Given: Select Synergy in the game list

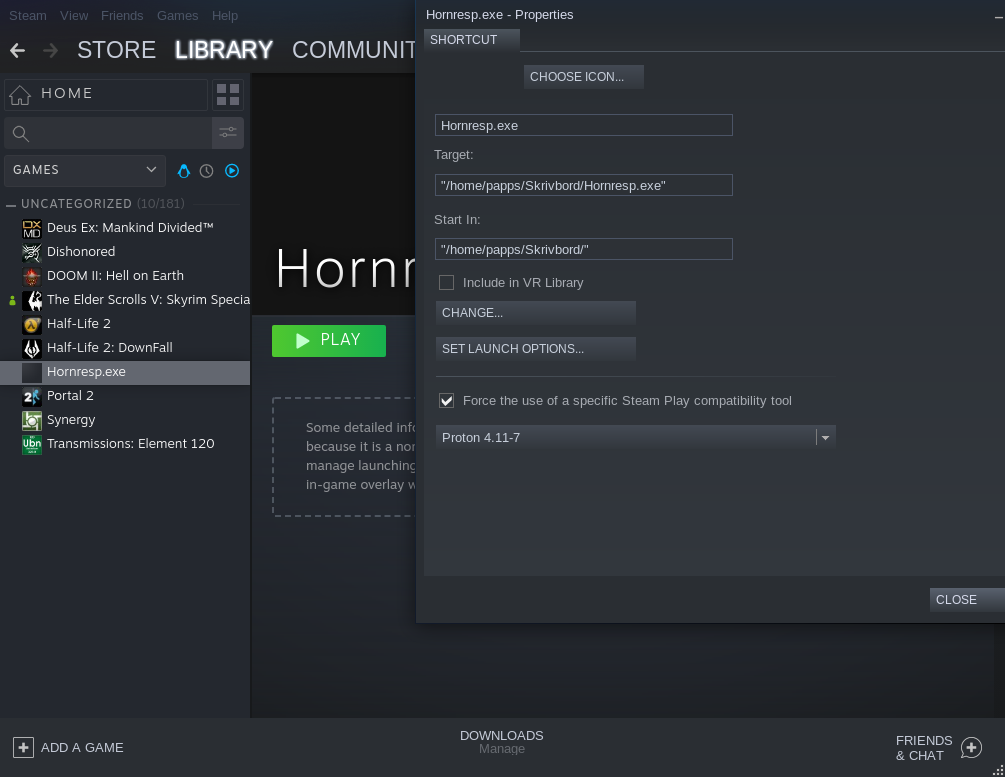Looking at the screenshot, I should (71, 421).
